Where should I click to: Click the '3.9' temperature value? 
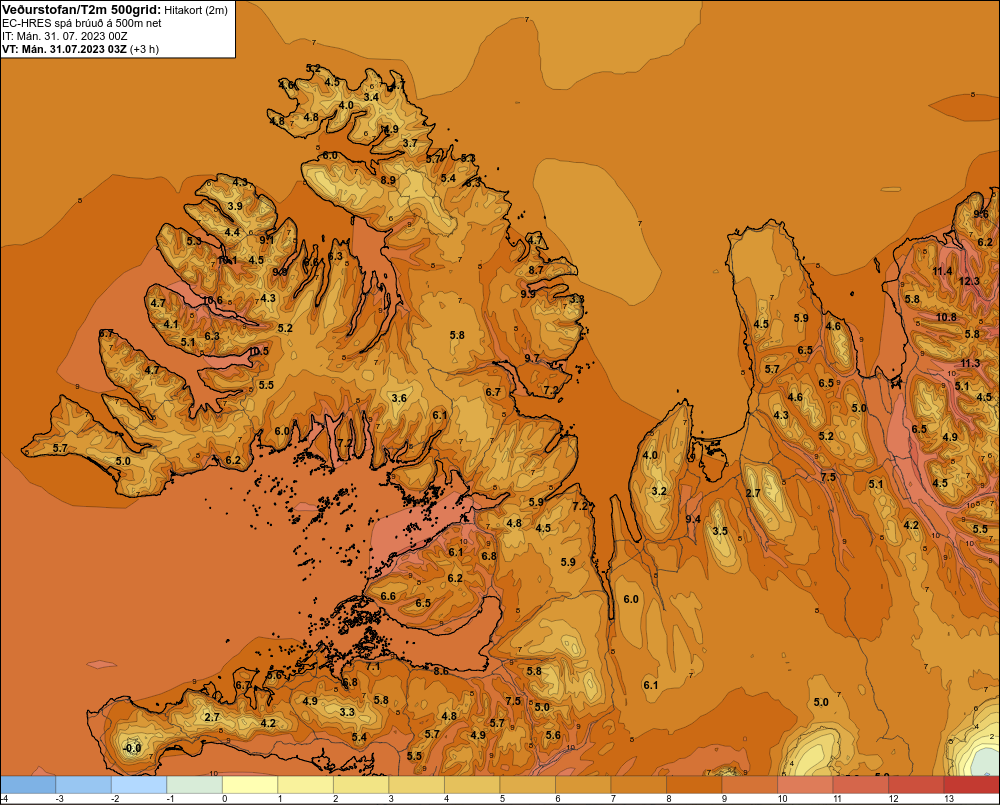pos(235,206)
